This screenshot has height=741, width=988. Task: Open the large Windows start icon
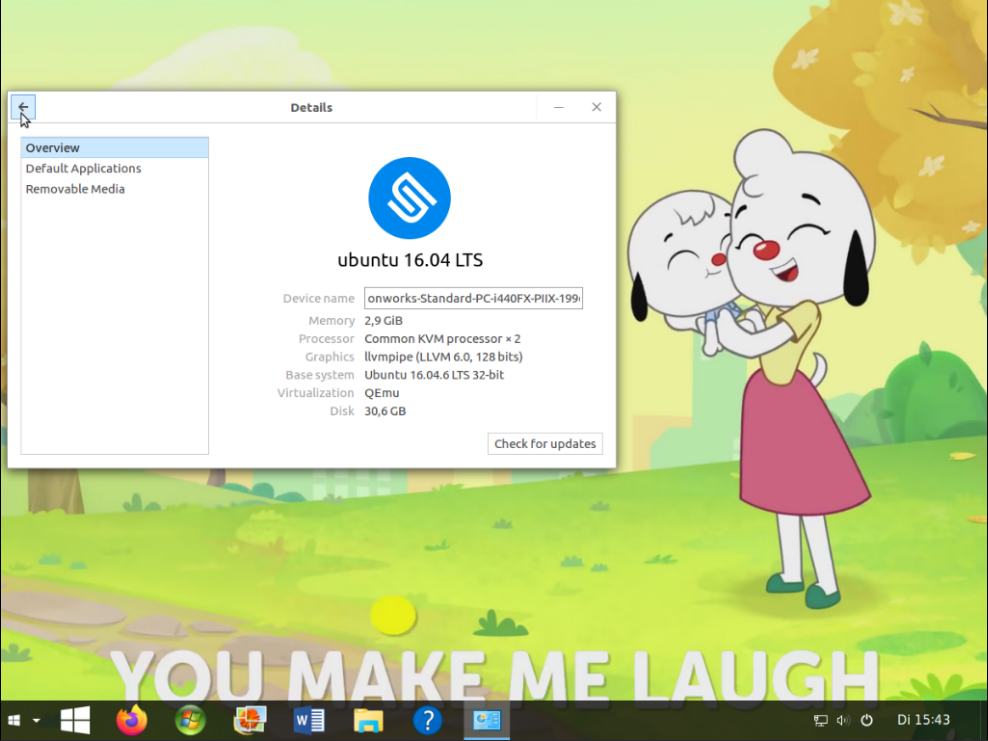coord(75,720)
